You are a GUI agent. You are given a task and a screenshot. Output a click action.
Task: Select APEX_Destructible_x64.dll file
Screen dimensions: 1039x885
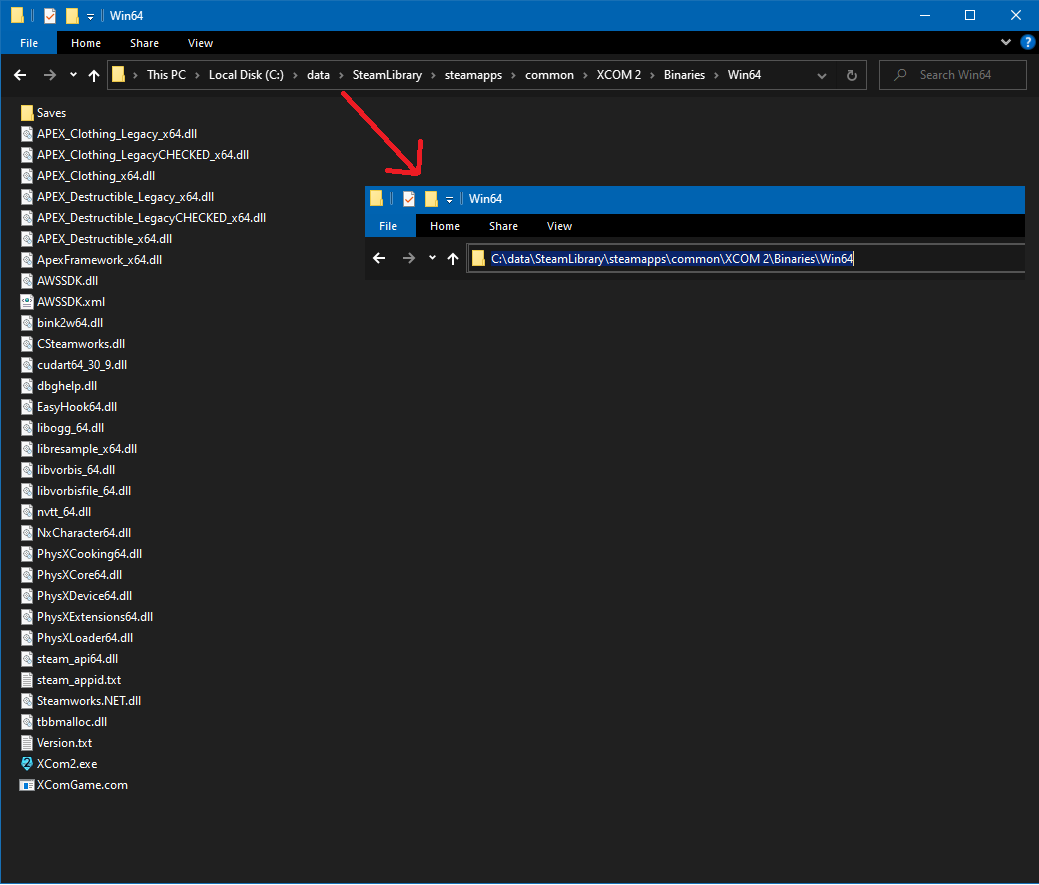click(97, 239)
